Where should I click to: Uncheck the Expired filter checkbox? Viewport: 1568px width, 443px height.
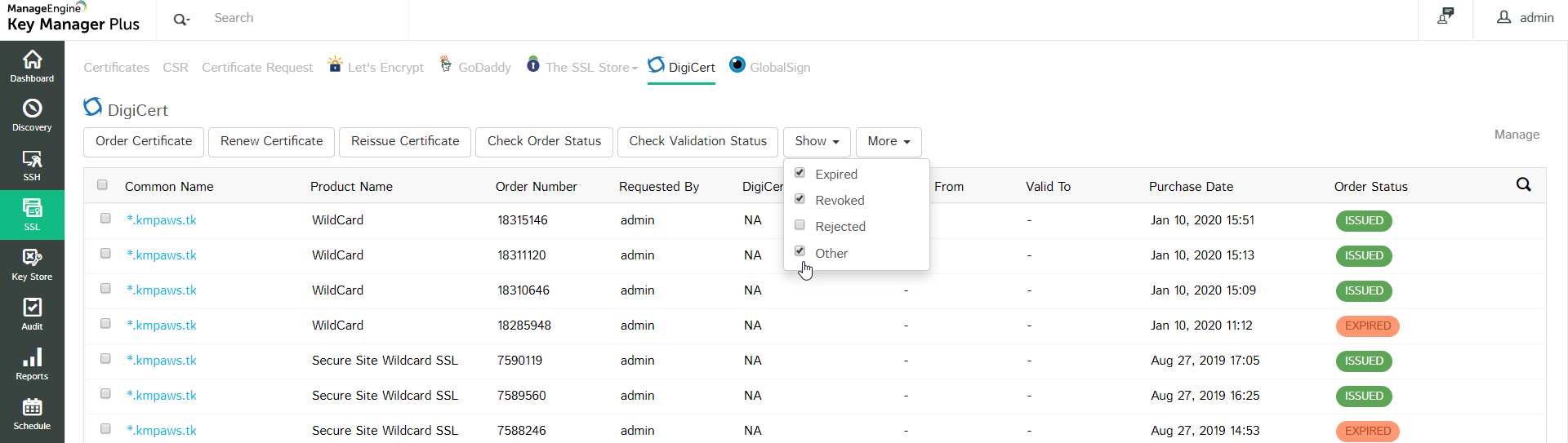click(x=800, y=173)
